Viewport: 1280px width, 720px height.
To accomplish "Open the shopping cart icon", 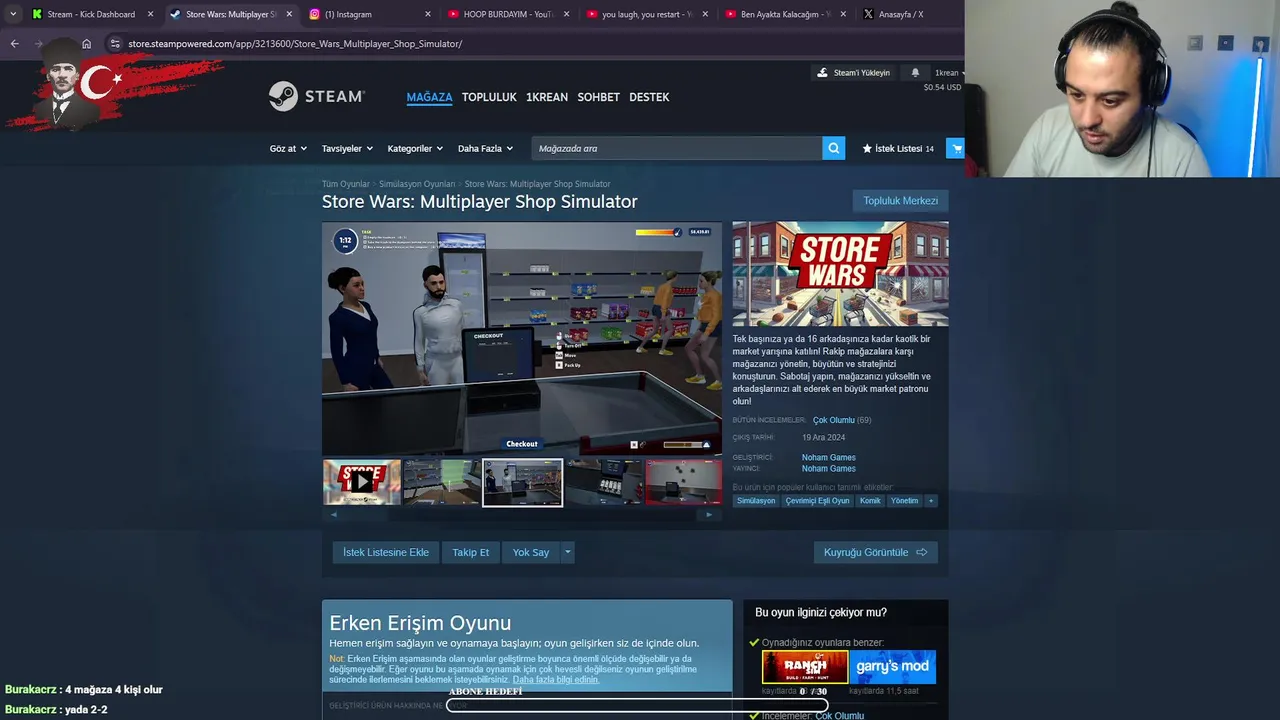I will point(956,148).
